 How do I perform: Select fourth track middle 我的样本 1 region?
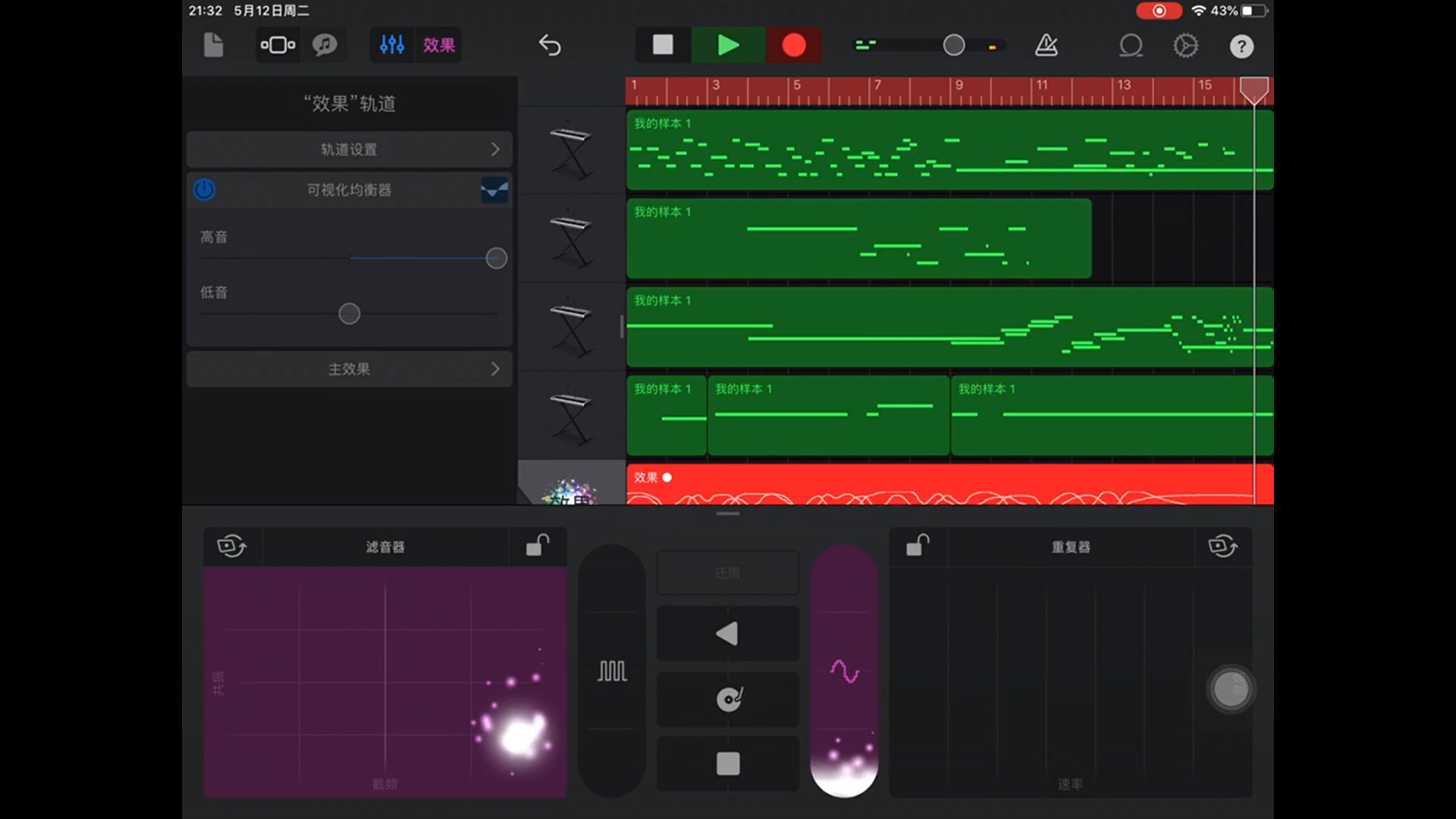828,416
